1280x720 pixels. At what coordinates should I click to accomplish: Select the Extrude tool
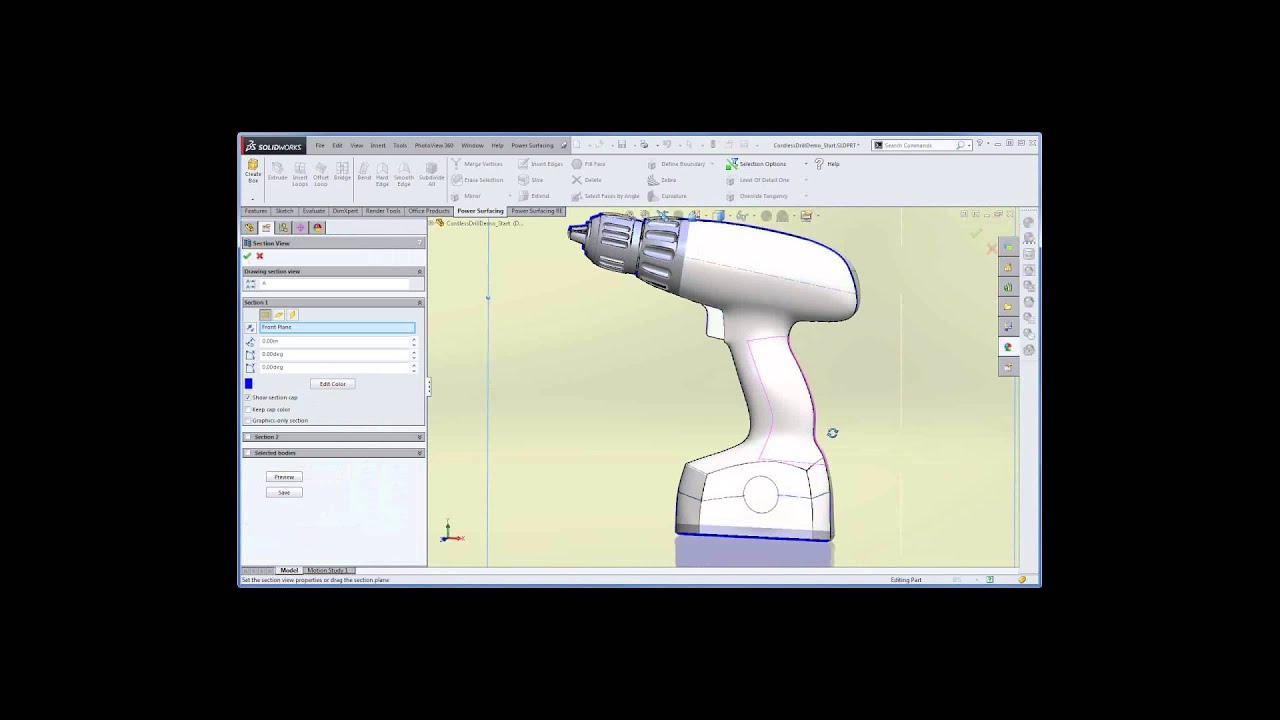277,172
